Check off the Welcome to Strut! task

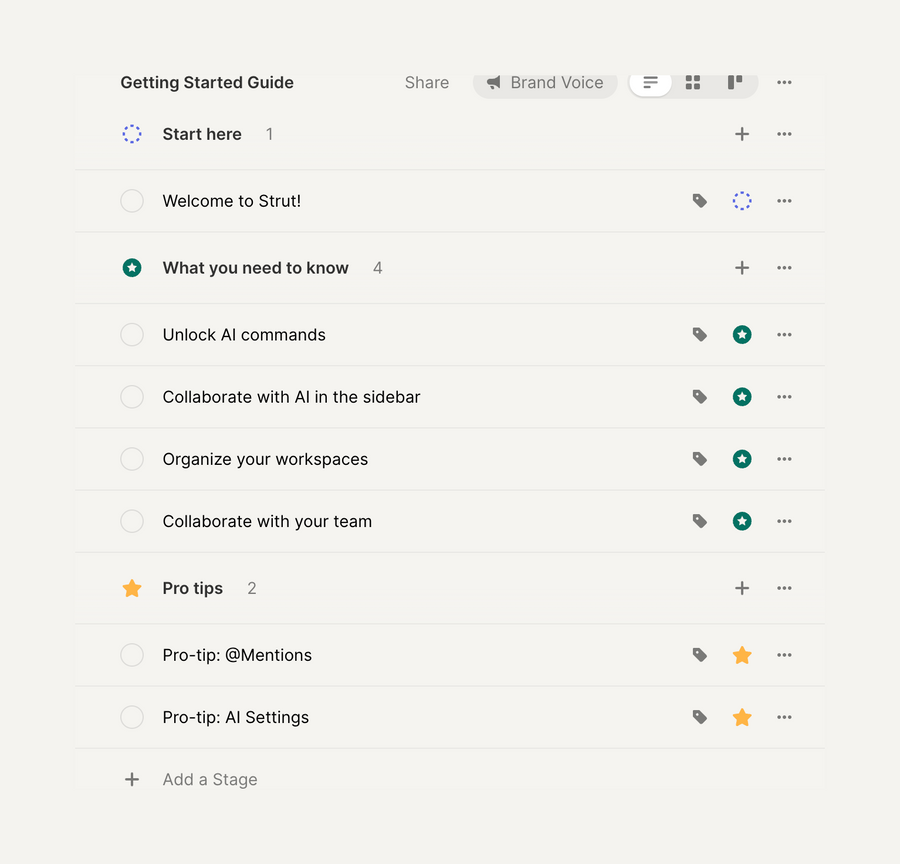point(132,200)
